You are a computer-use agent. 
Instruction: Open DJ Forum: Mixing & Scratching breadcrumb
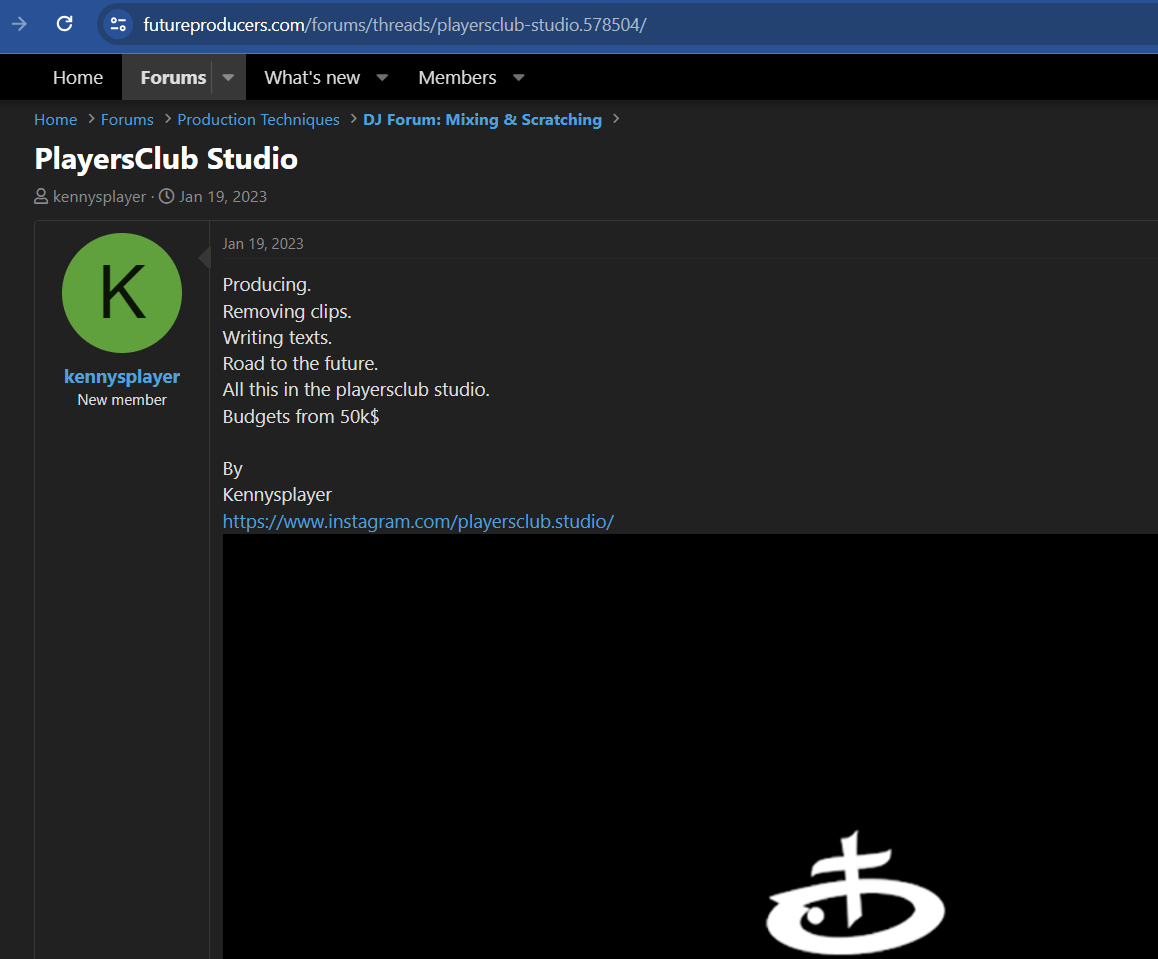pos(482,120)
